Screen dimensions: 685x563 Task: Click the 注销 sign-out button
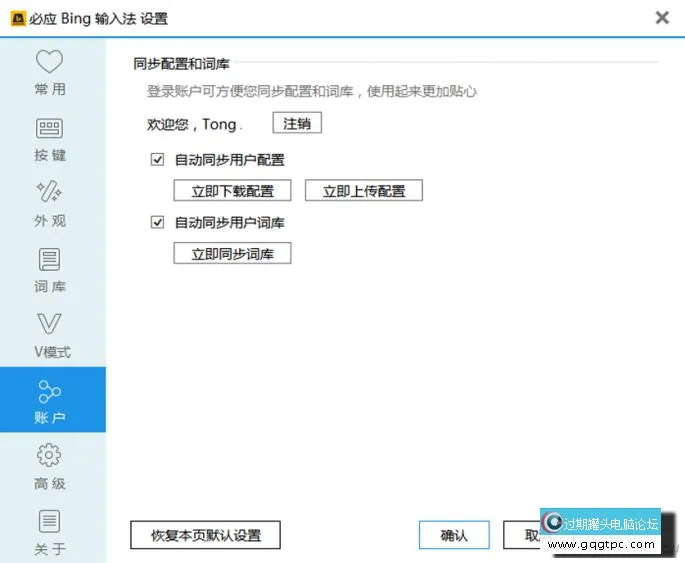tap(297, 123)
